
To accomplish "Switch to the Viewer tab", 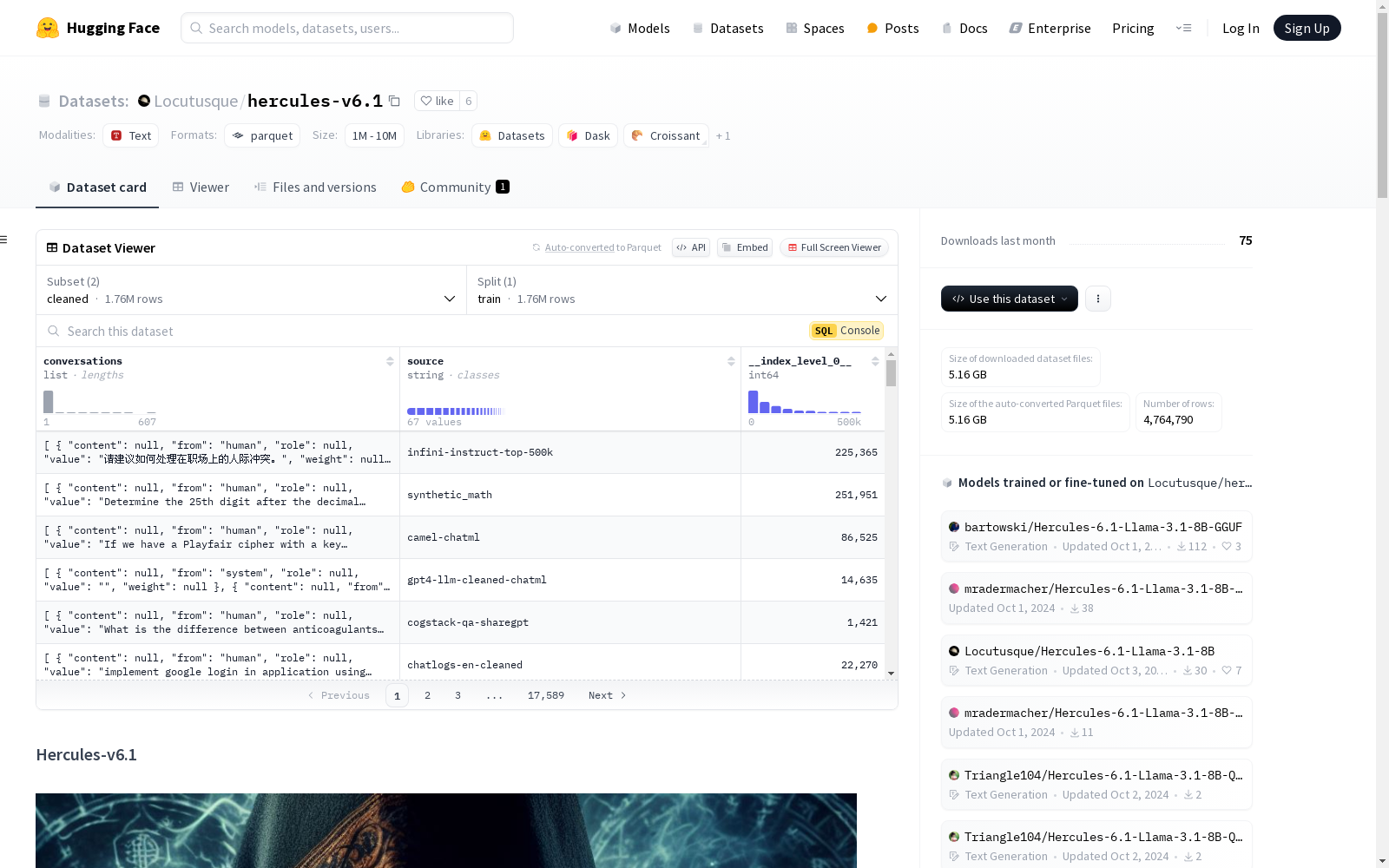I will 201,187.
